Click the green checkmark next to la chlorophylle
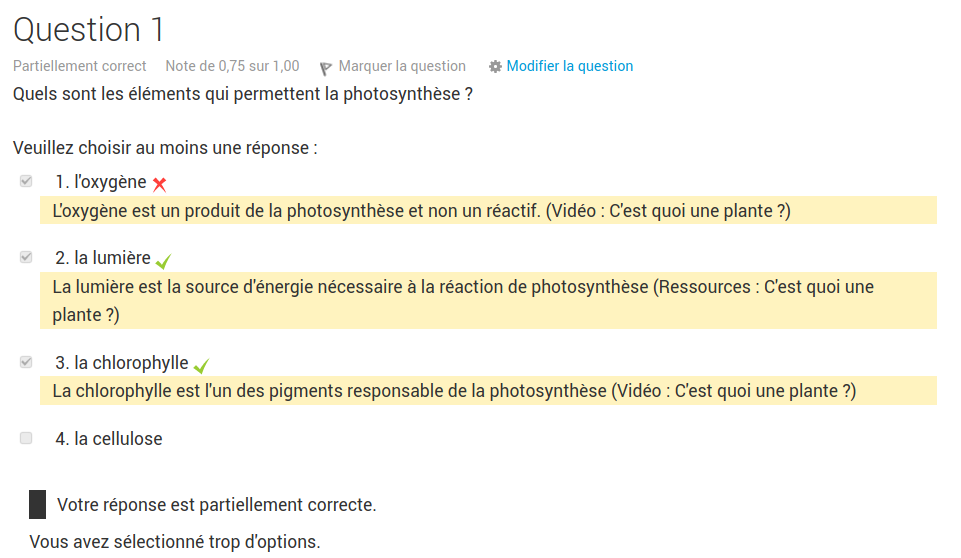Screen dimensions: 961x558 click(201, 365)
